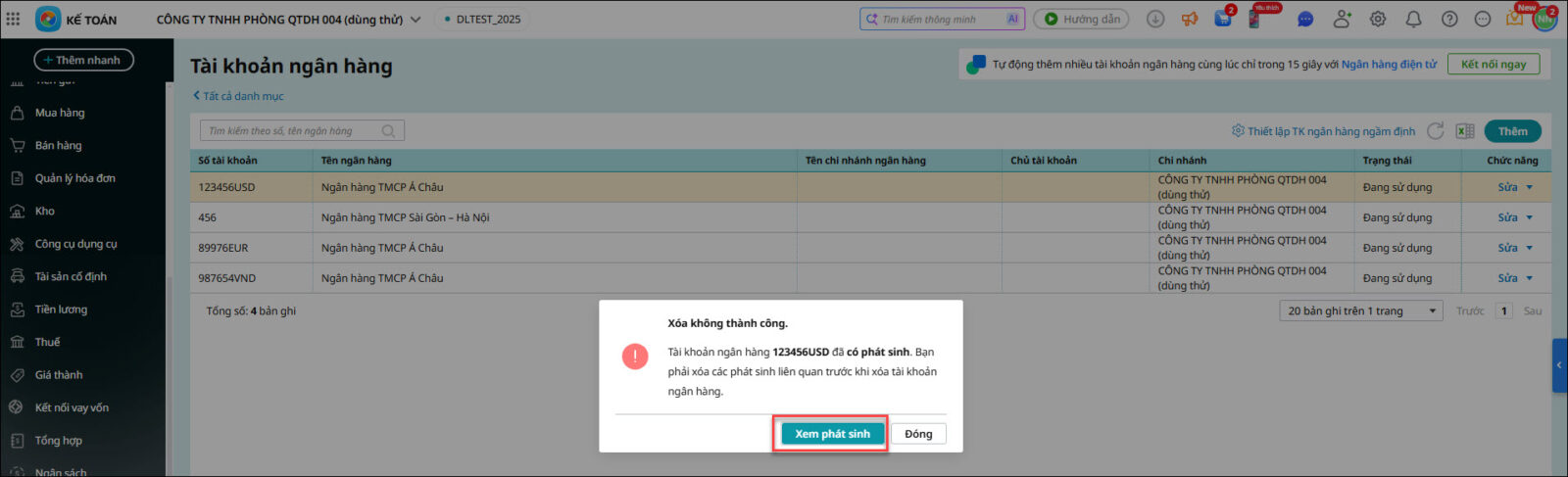Click the add user icon
The image size is (1568, 477).
click(1342, 19)
